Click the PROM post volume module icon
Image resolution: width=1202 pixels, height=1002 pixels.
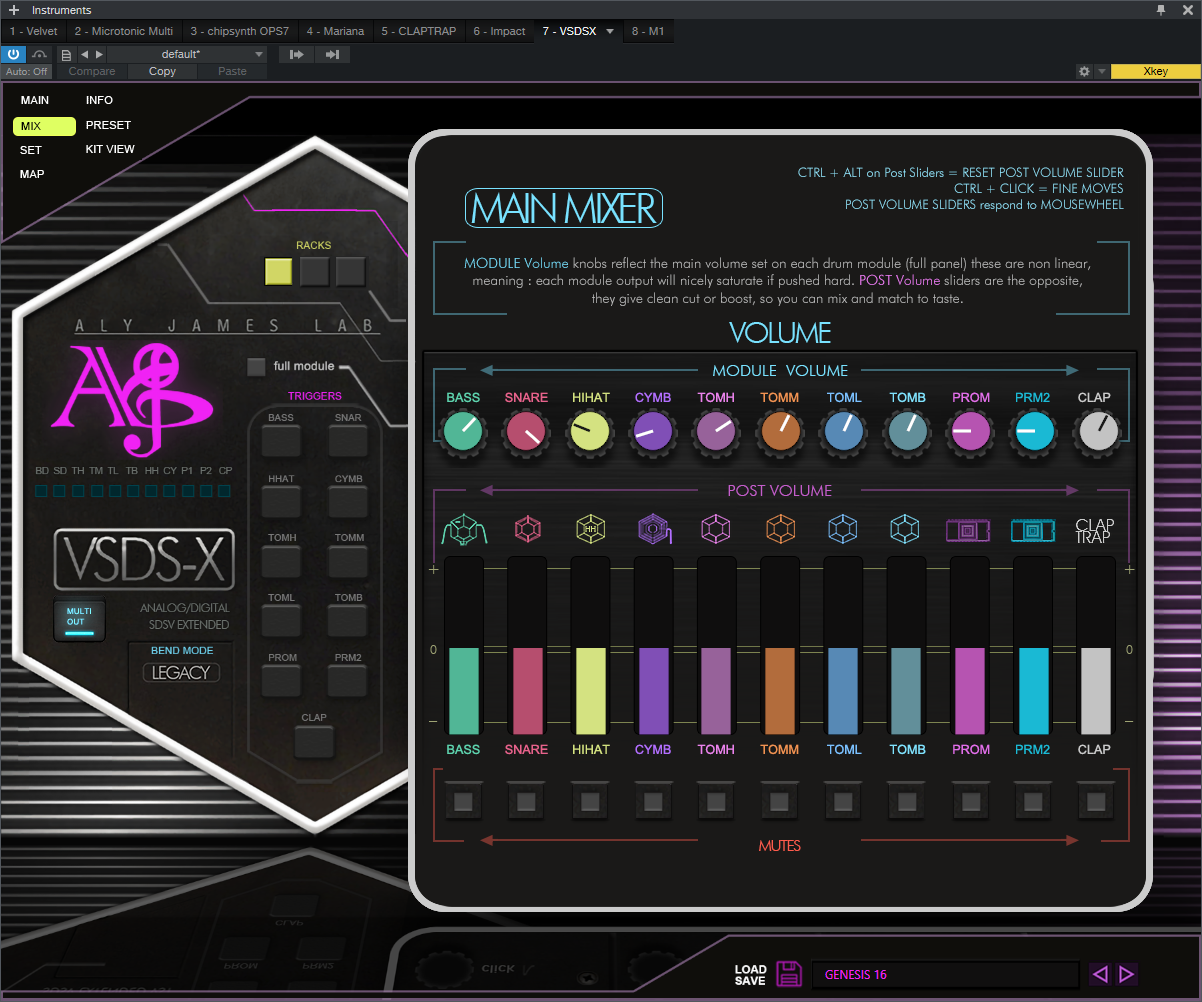click(x=968, y=530)
